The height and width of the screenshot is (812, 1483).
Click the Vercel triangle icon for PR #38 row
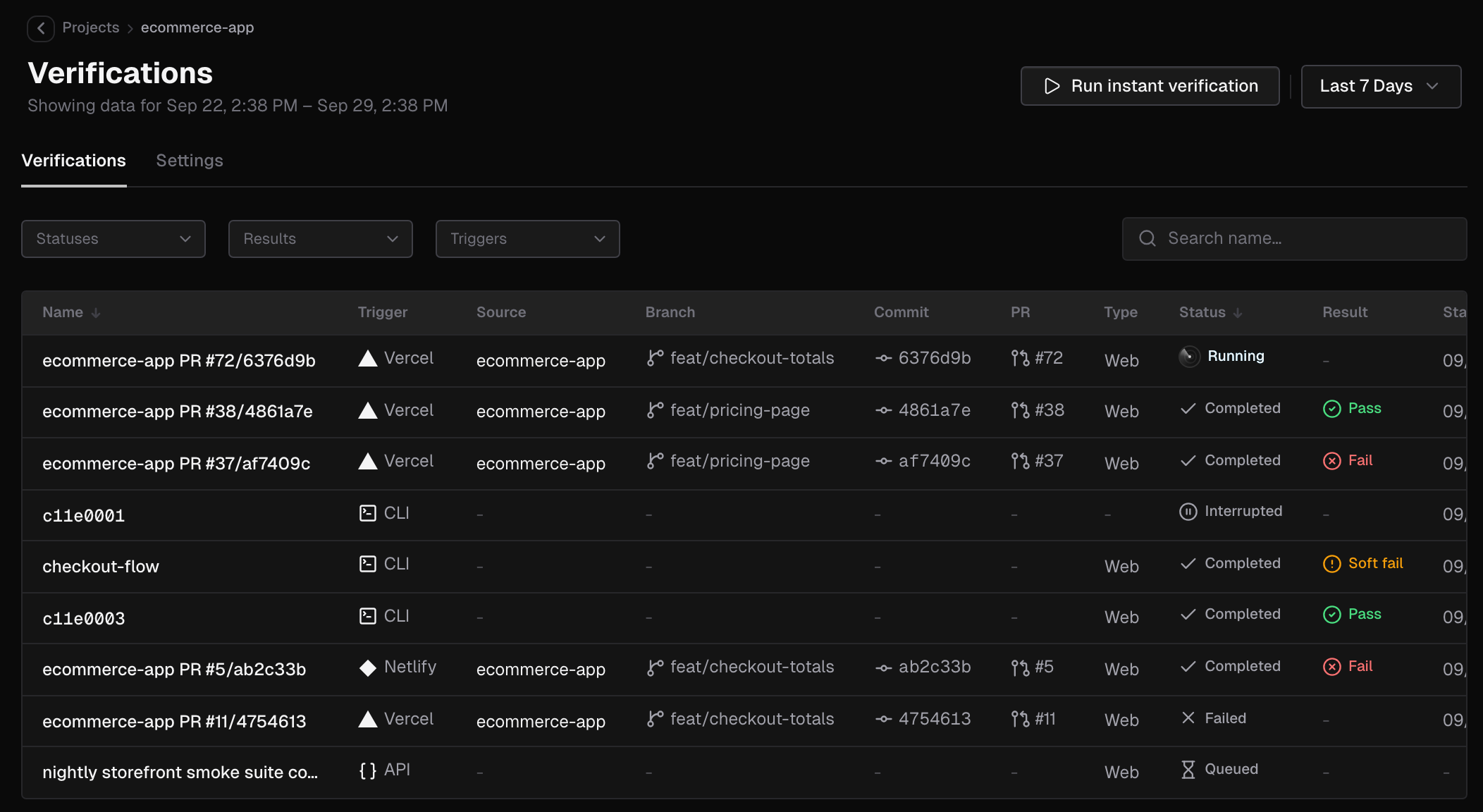(368, 410)
